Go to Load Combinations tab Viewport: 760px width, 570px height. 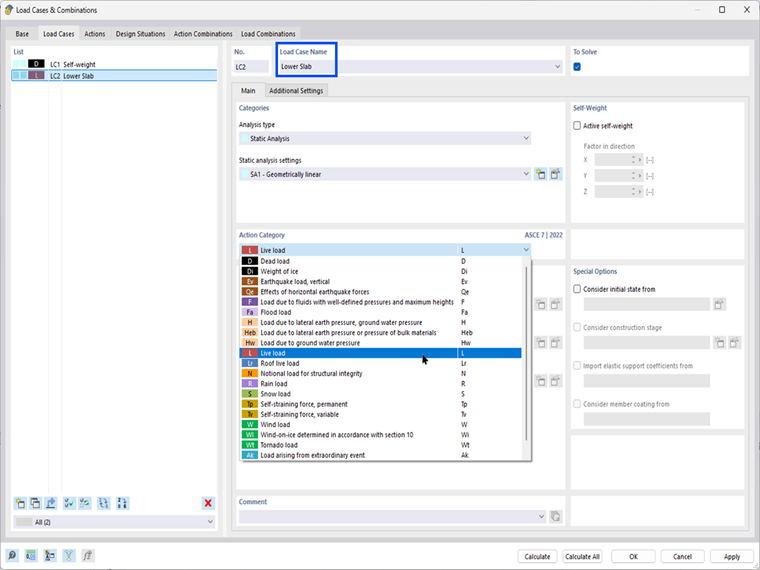click(268, 34)
